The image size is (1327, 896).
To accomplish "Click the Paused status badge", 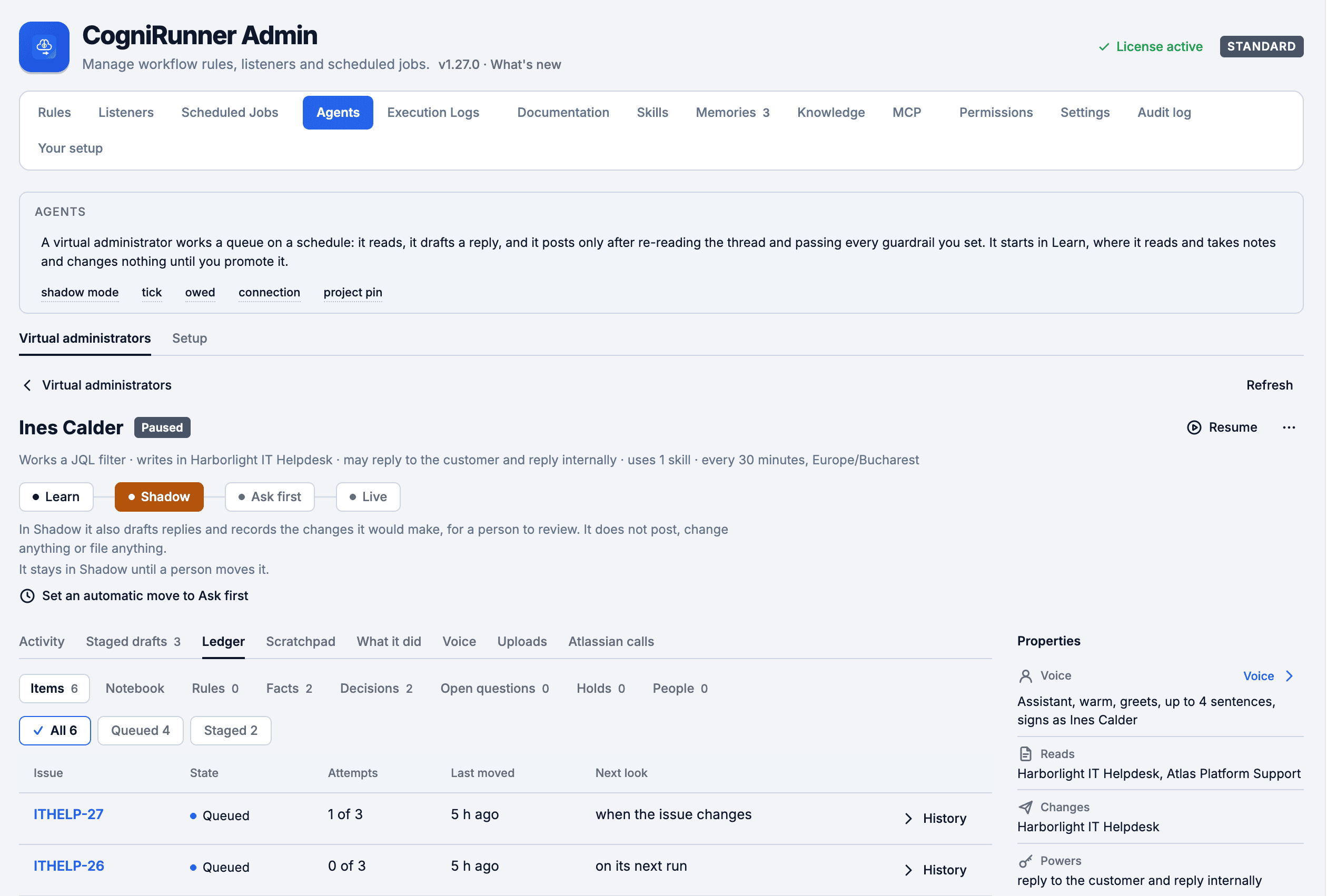I will point(162,428).
